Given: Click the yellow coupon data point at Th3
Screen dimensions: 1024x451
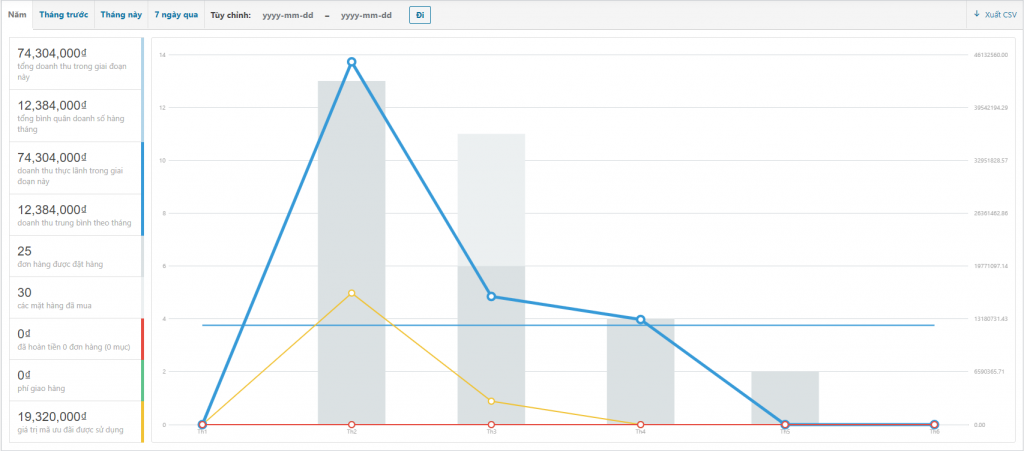Looking at the screenshot, I should click(491, 401).
